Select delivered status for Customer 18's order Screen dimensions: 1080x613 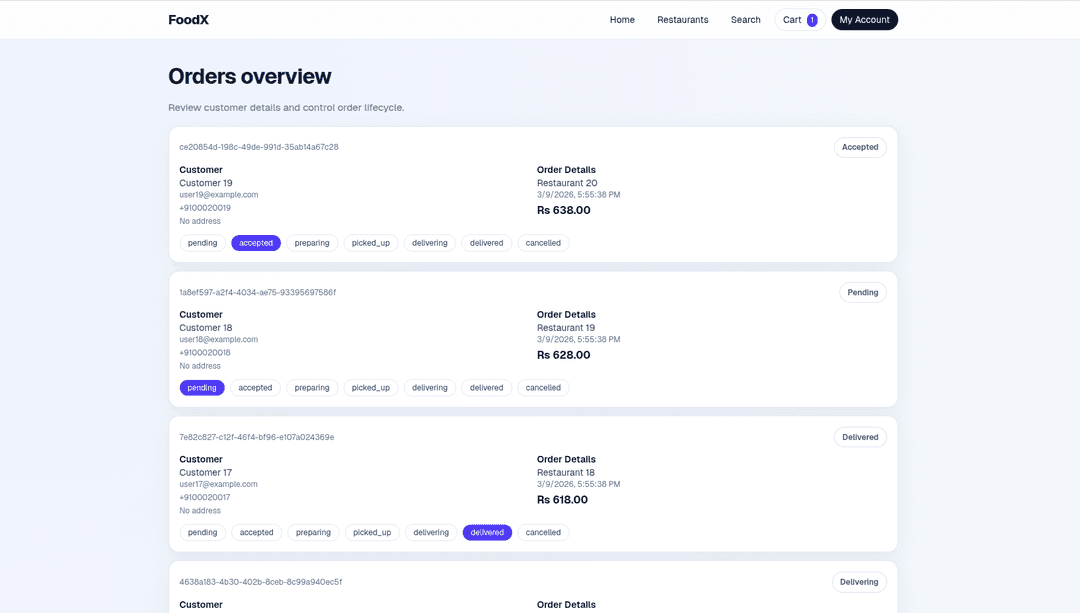(486, 387)
